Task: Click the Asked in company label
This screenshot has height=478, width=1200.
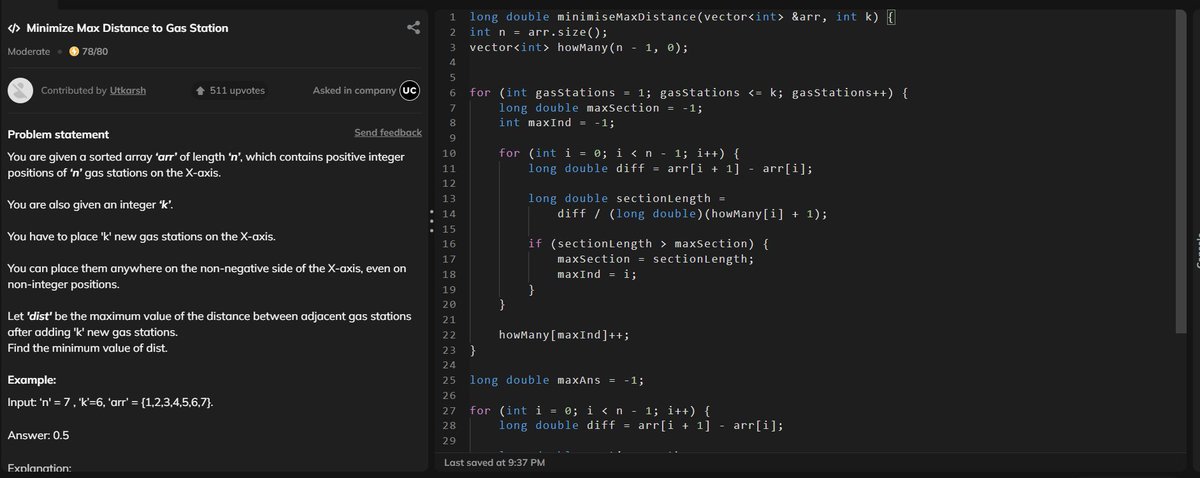Action: [355, 90]
